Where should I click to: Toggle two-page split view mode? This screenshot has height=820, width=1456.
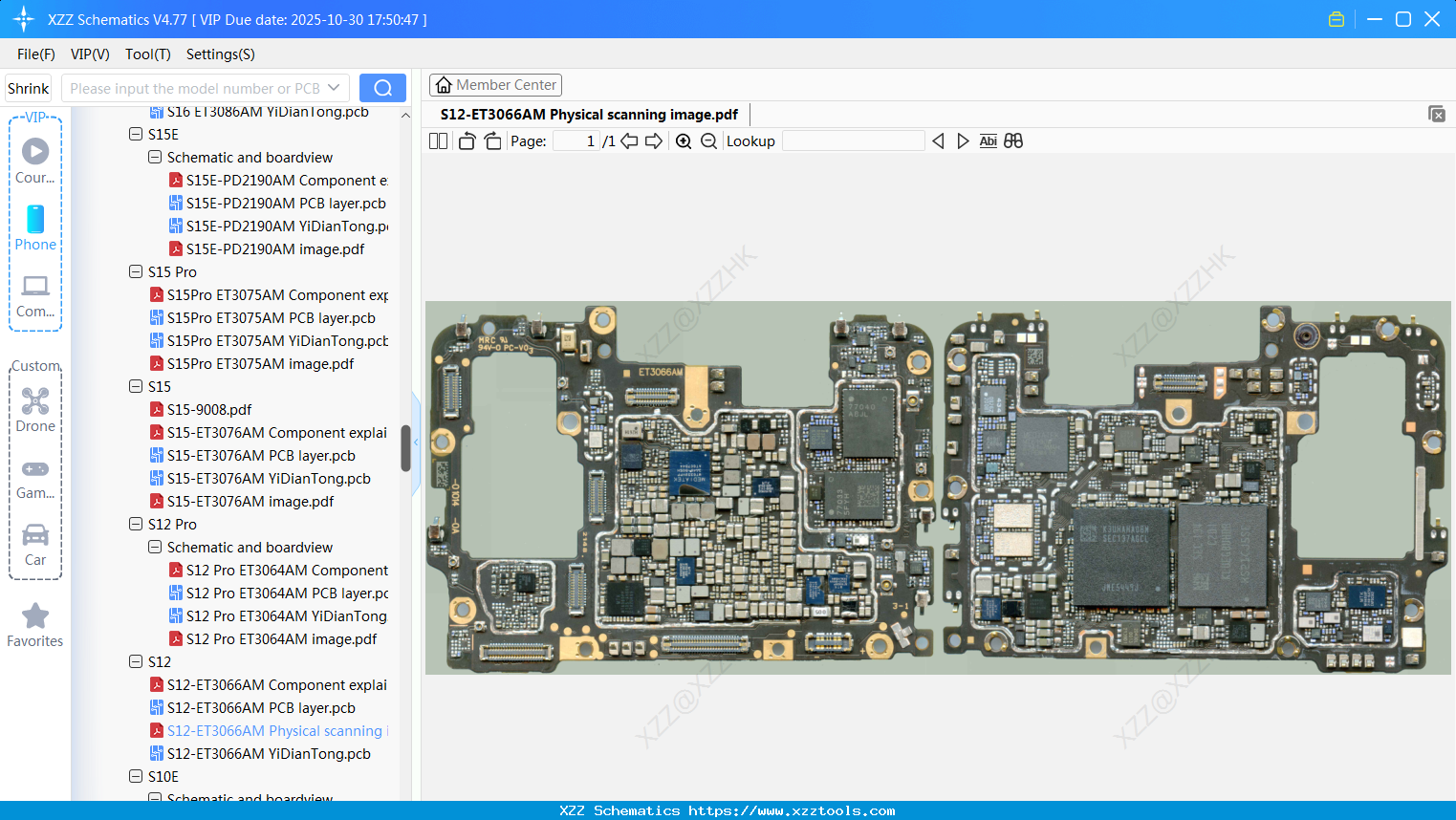click(437, 140)
